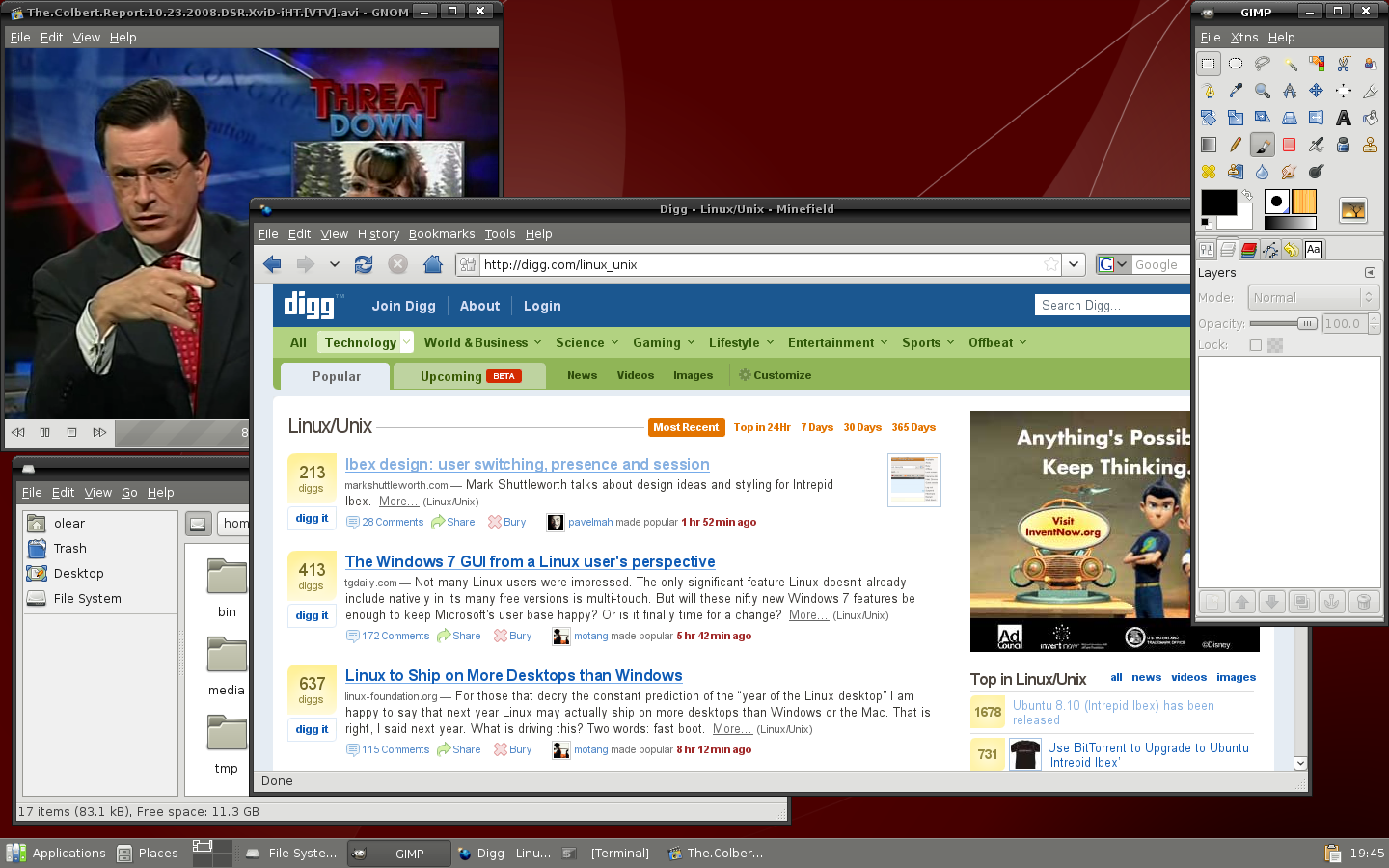Choose the Paths tool in GIMP toolbox

pos(1209,91)
